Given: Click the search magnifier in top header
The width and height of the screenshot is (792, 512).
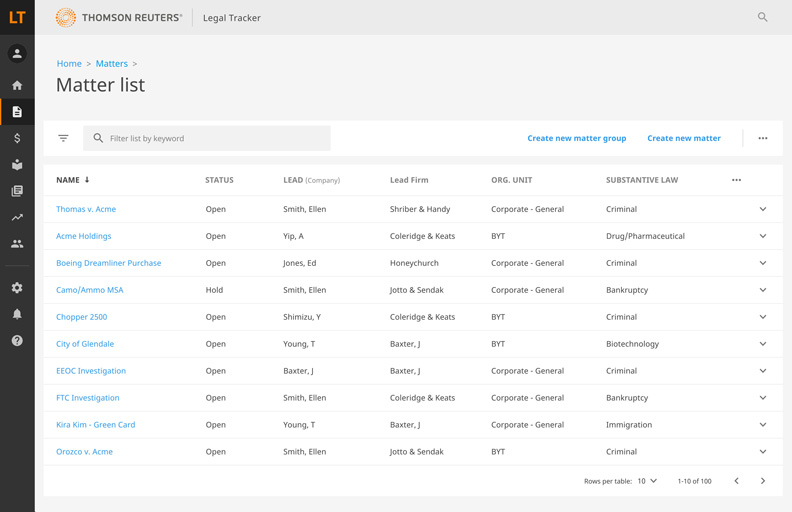Looking at the screenshot, I should [x=762, y=17].
